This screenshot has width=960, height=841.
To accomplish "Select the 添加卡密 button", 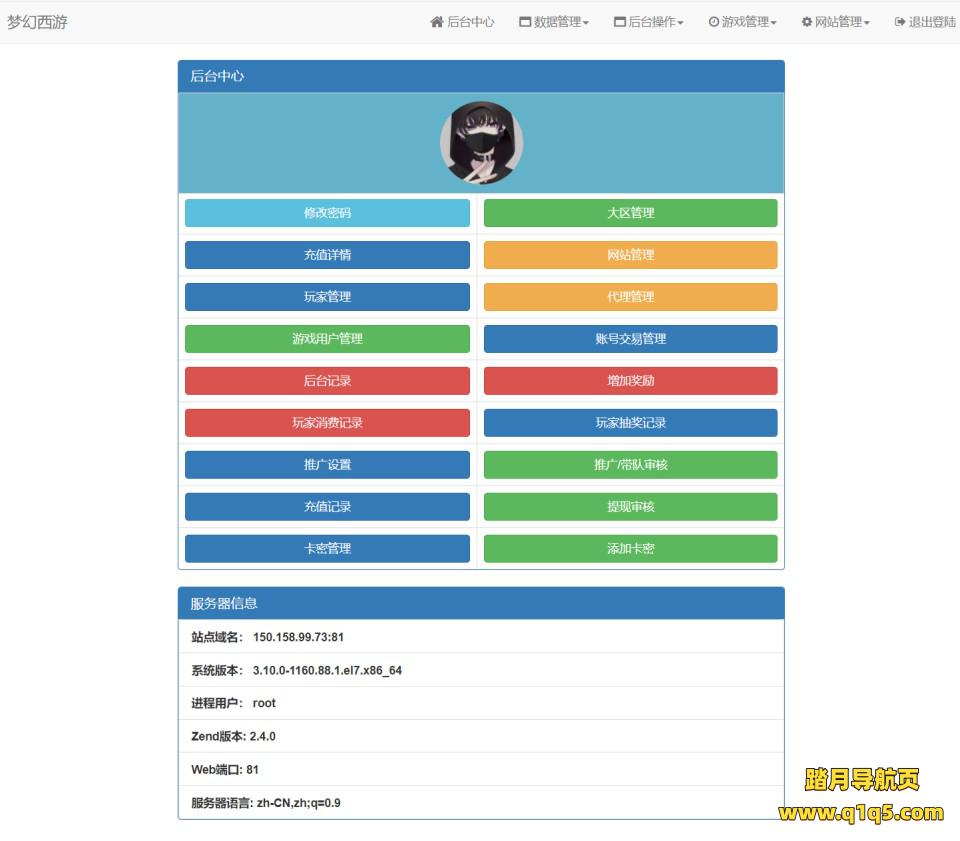I will click(x=631, y=548).
